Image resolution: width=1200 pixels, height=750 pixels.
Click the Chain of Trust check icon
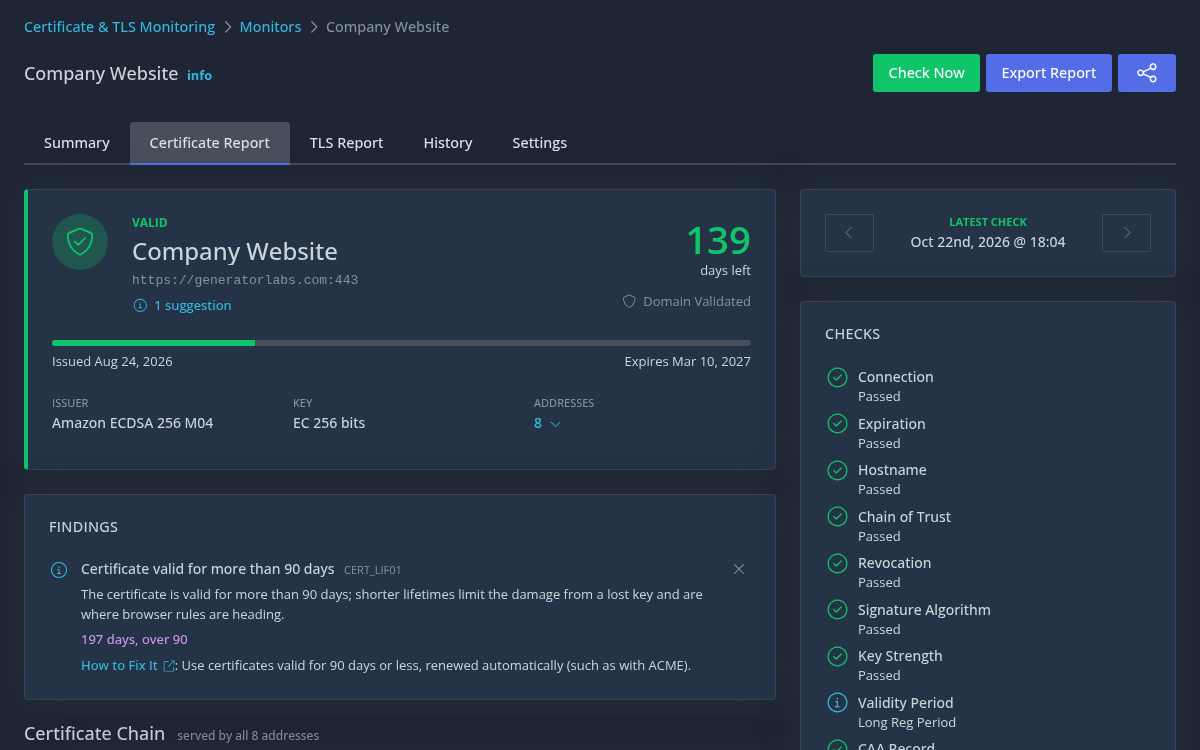pos(838,517)
